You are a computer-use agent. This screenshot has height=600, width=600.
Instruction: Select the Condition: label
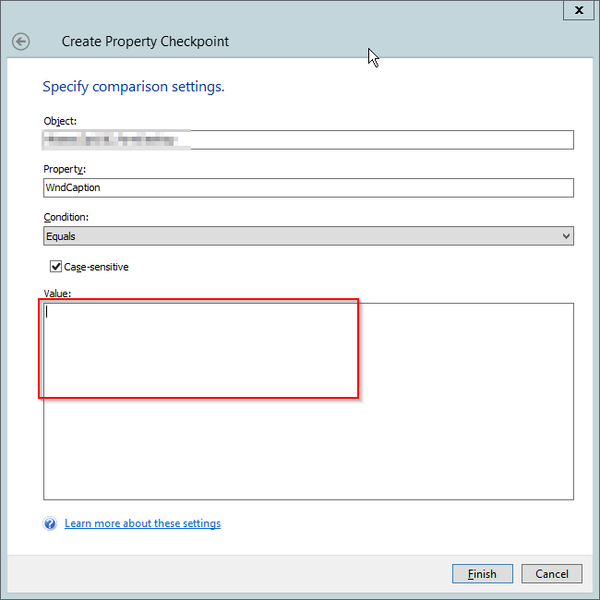(66, 217)
